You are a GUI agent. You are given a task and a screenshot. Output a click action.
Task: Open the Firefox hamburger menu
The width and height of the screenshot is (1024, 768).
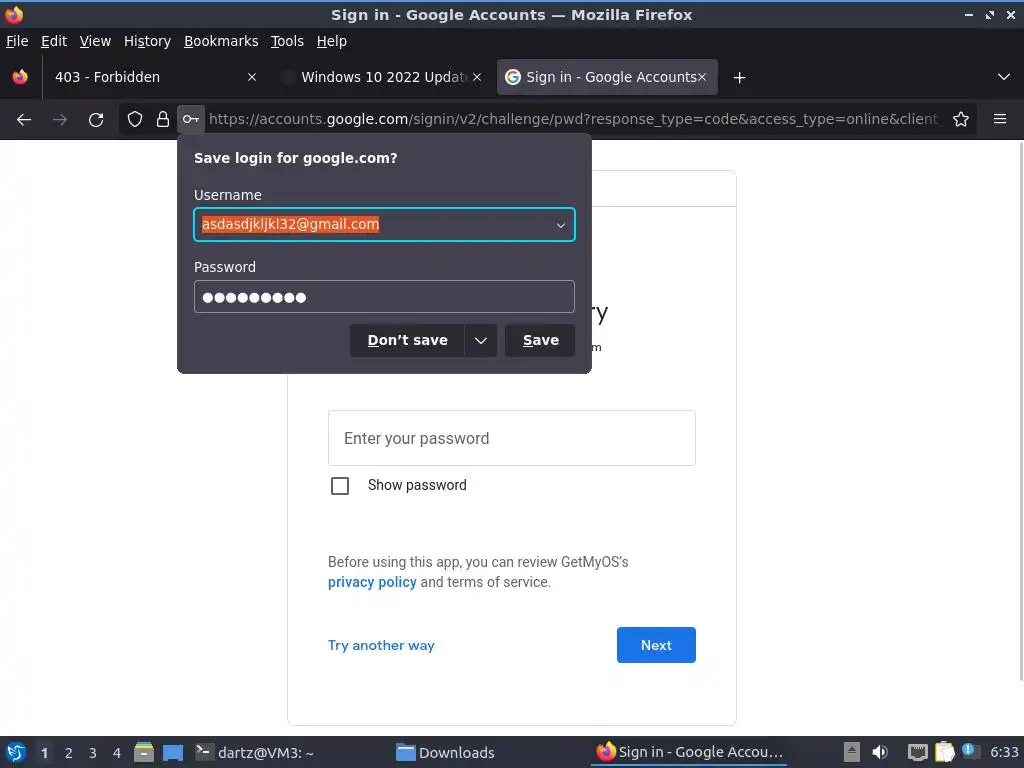click(1000, 119)
